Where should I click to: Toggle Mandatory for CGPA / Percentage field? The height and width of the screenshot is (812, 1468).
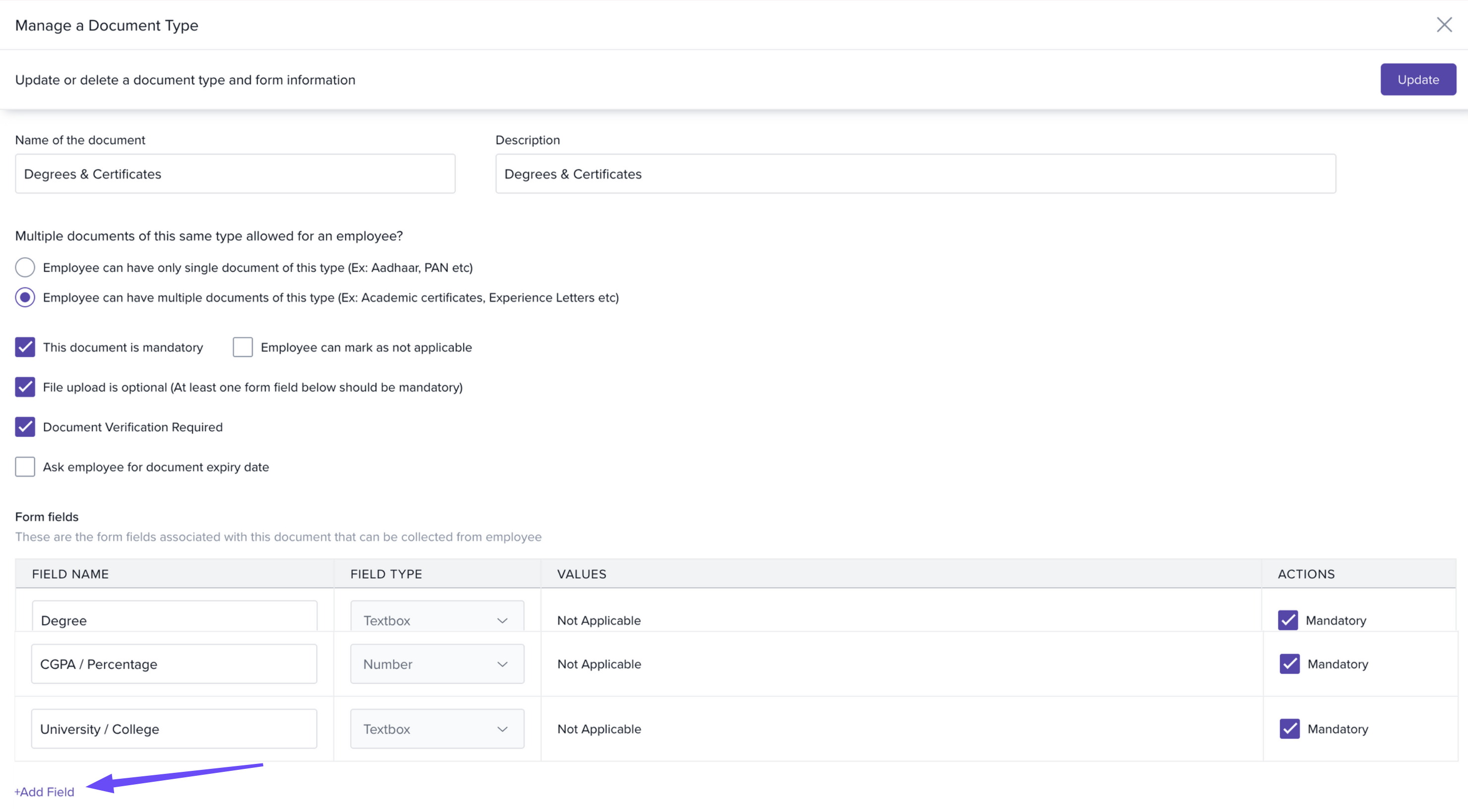click(1289, 664)
